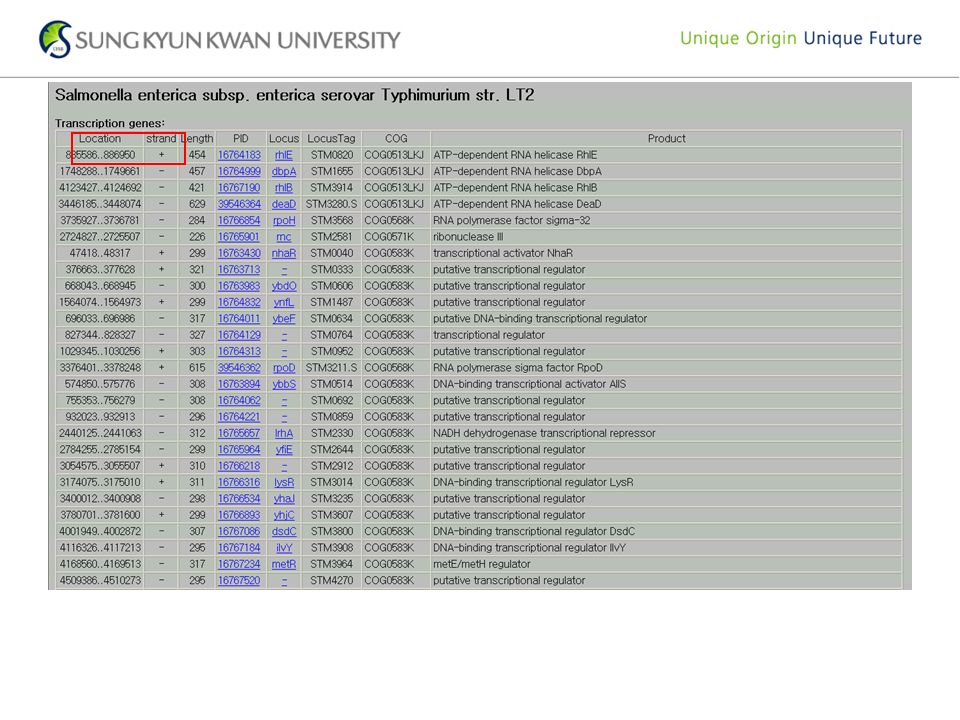
Task: Select the 'ribonuclease III' product text
Action: pos(468,237)
